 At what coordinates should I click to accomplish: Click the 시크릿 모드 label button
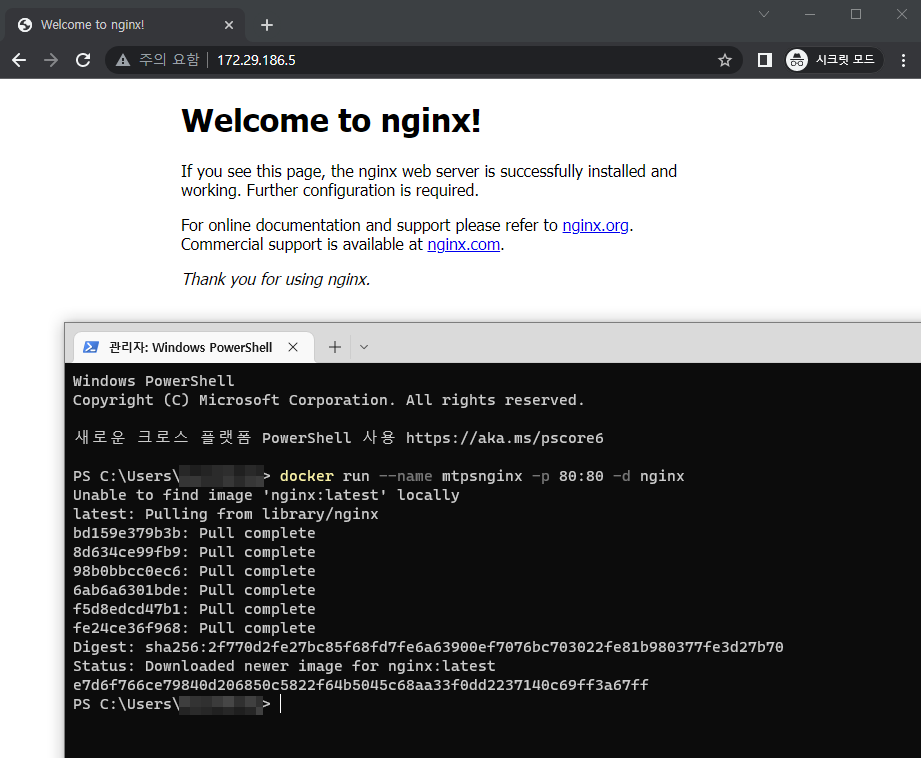tap(845, 60)
